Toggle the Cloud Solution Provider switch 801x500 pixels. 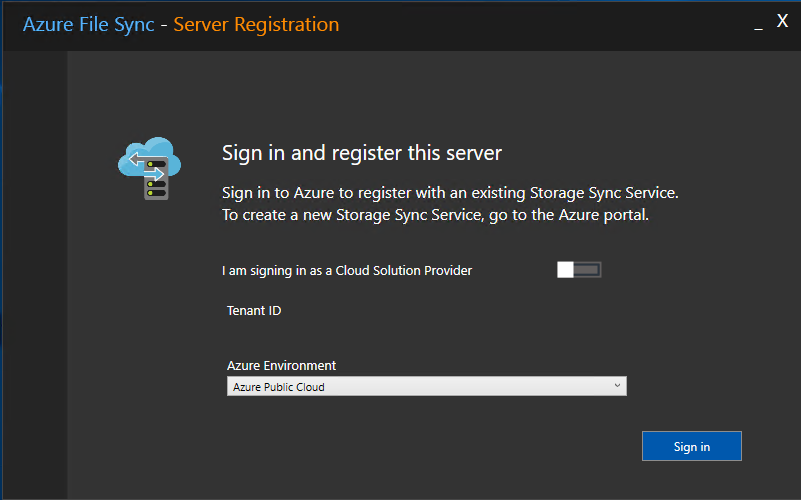(x=579, y=270)
